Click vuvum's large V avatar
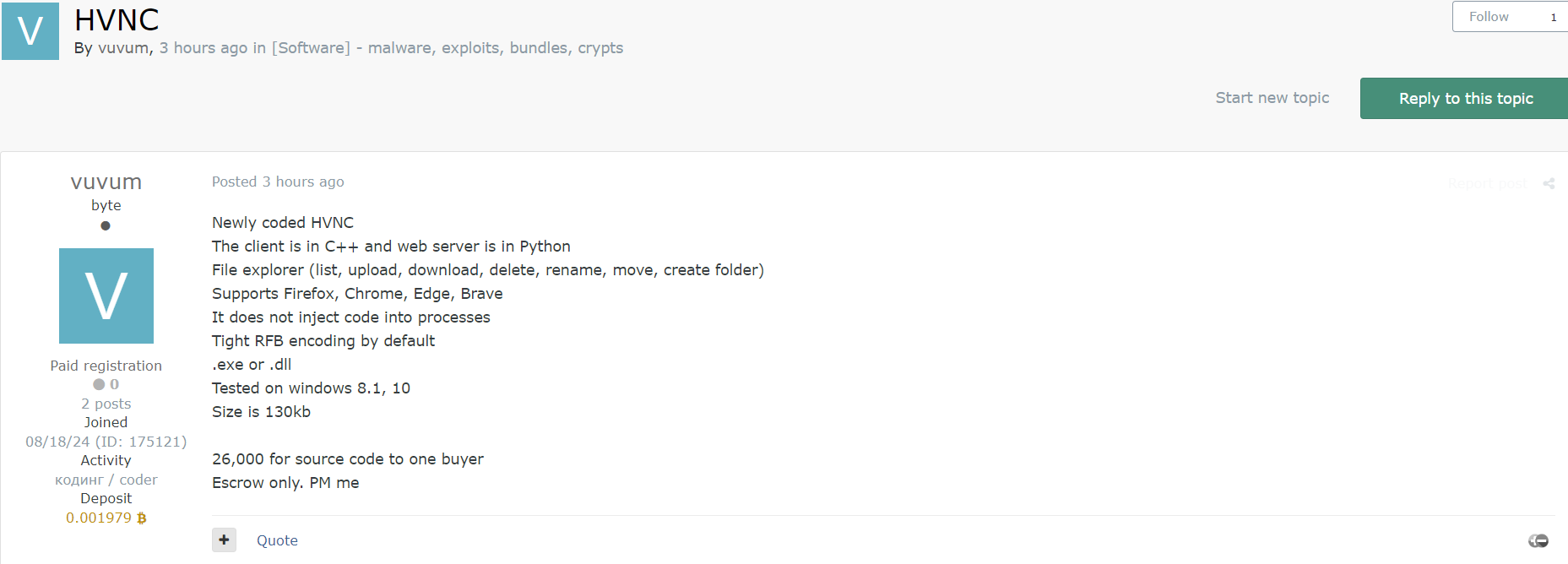The height and width of the screenshot is (564, 1568). 106,296
